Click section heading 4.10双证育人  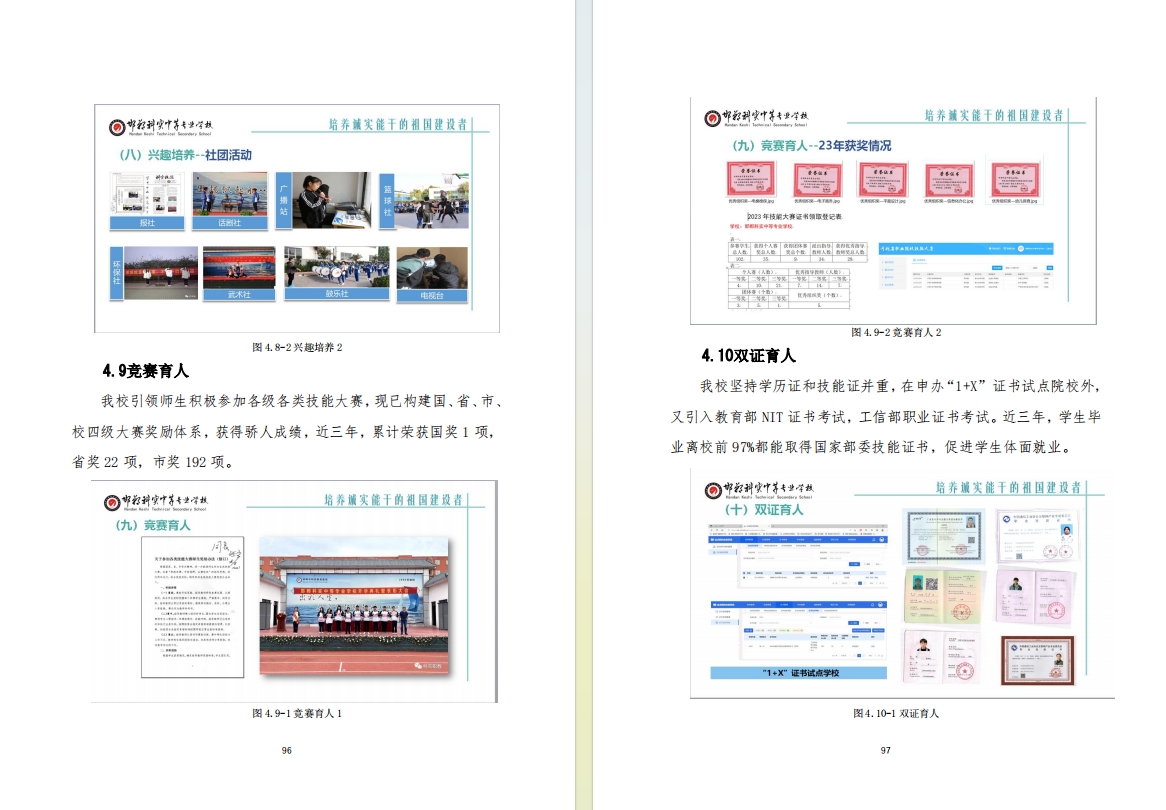click(x=748, y=356)
